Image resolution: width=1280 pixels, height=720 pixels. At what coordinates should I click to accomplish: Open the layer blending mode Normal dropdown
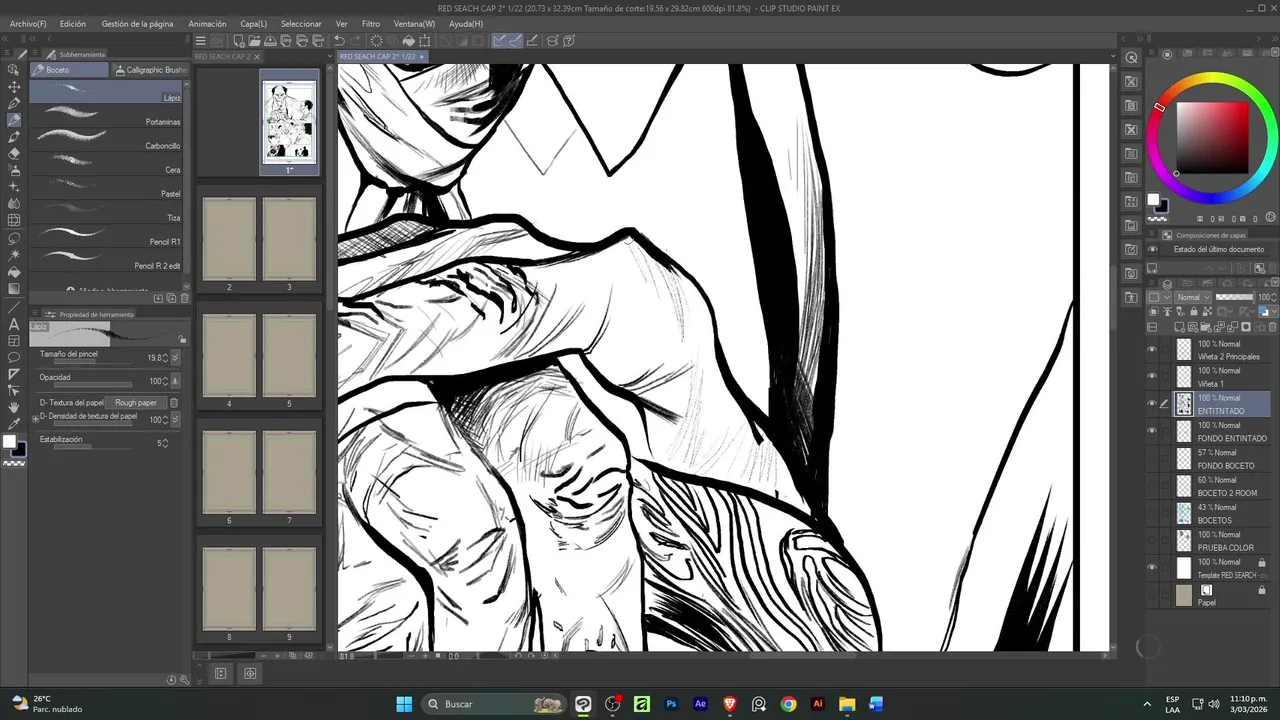(1191, 297)
